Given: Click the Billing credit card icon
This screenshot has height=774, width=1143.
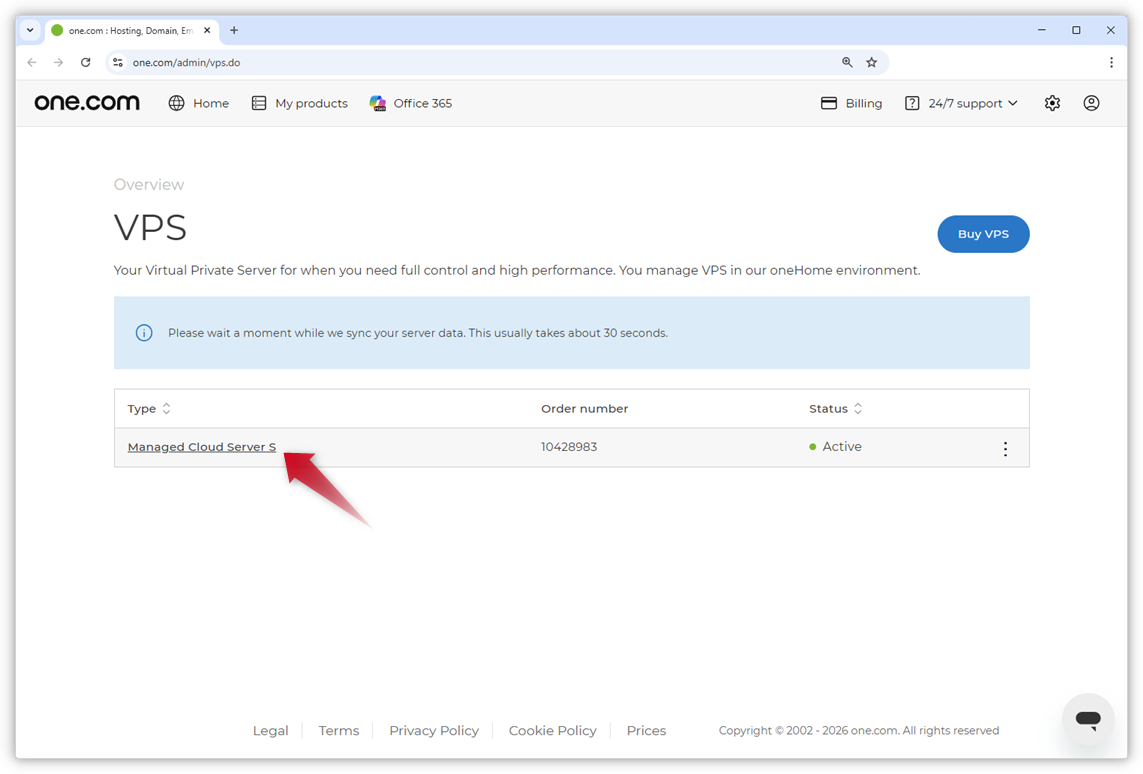Looking at the screenshot, I should click(827, 102).
